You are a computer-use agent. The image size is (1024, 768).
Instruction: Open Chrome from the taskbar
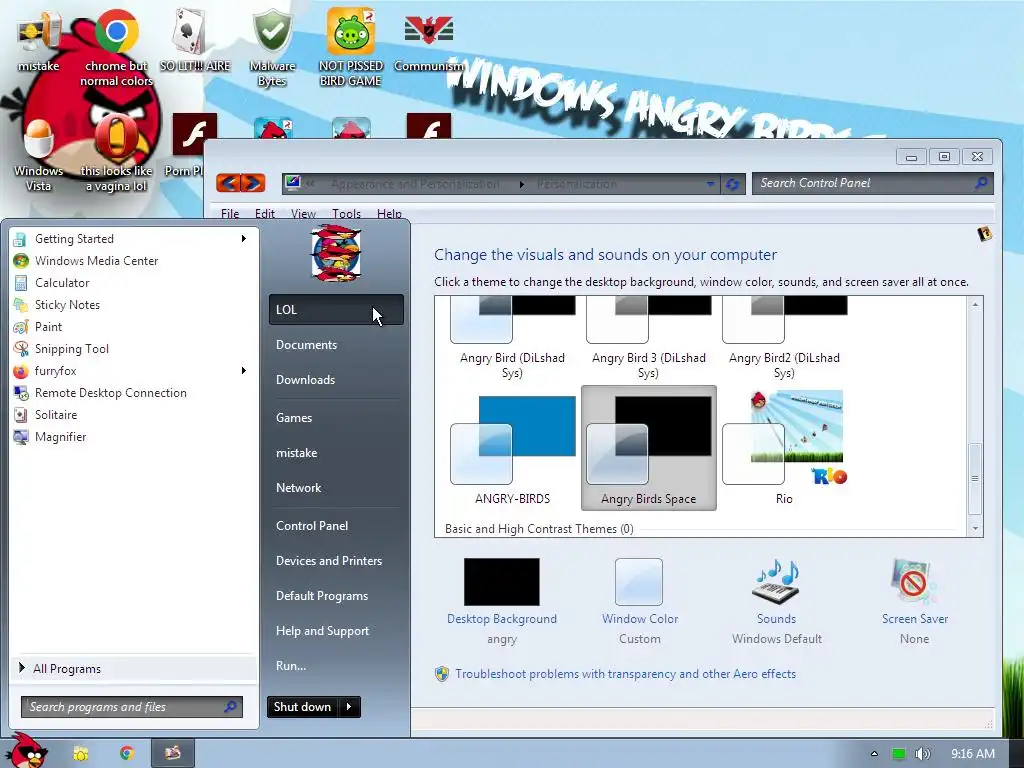point(127,753)
